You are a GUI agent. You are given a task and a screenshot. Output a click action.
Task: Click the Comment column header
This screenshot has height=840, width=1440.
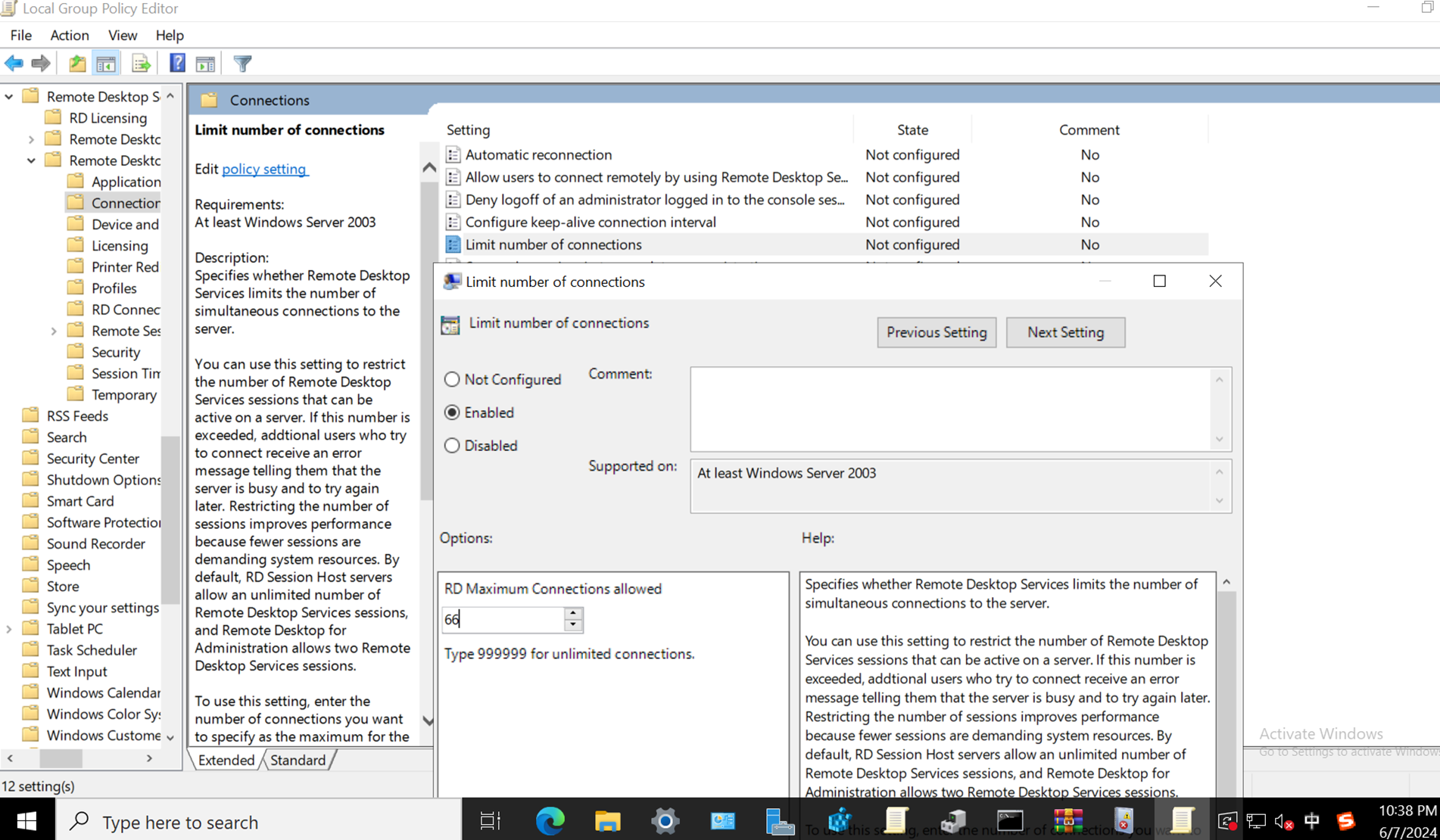1089,130
